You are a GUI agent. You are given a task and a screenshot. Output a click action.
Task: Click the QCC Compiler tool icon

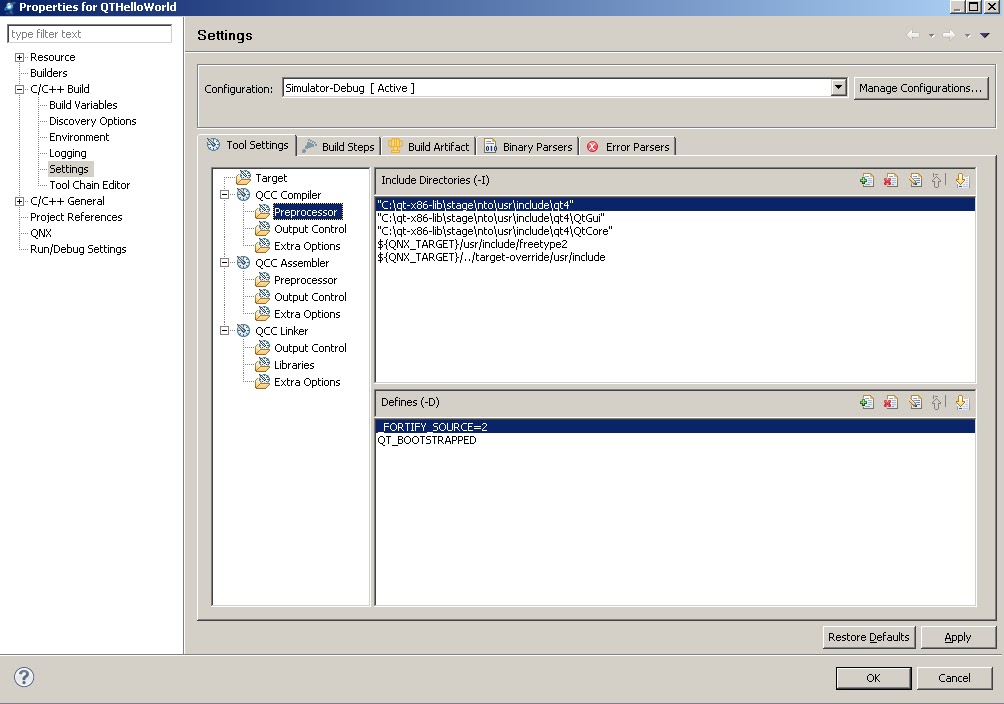pos(243,195)
